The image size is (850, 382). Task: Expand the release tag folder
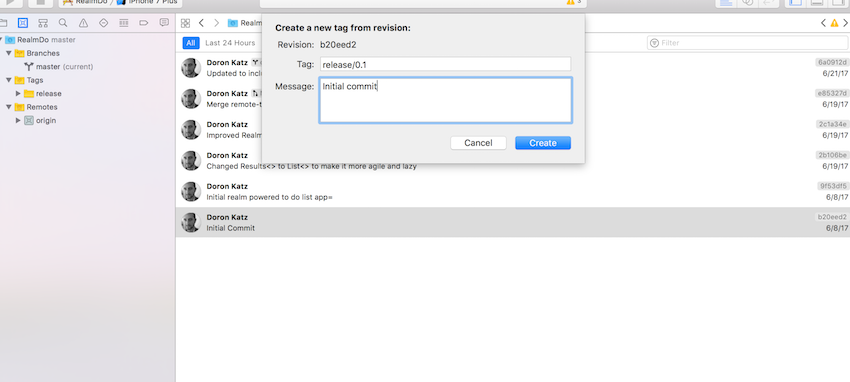[18, 94]
